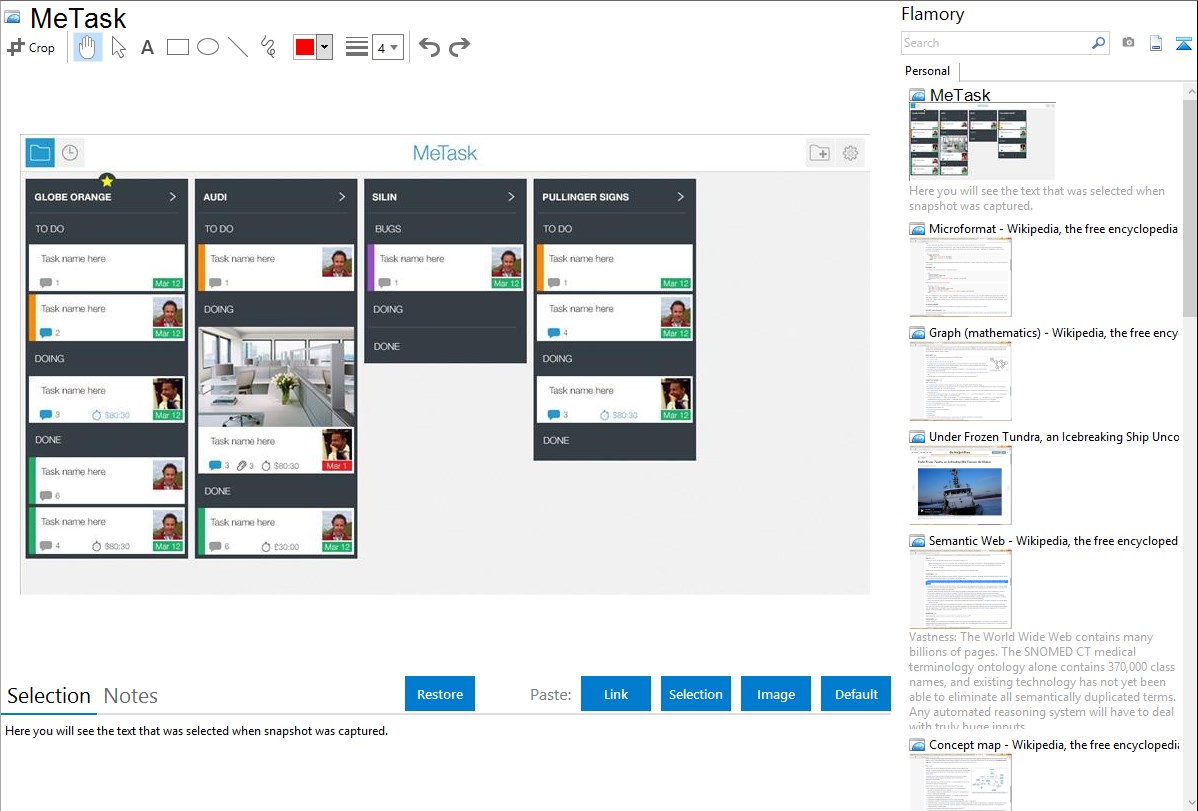Click the SILIN BUGS section label
Screen dimensions: 1198x811
(x=388, y=229)
